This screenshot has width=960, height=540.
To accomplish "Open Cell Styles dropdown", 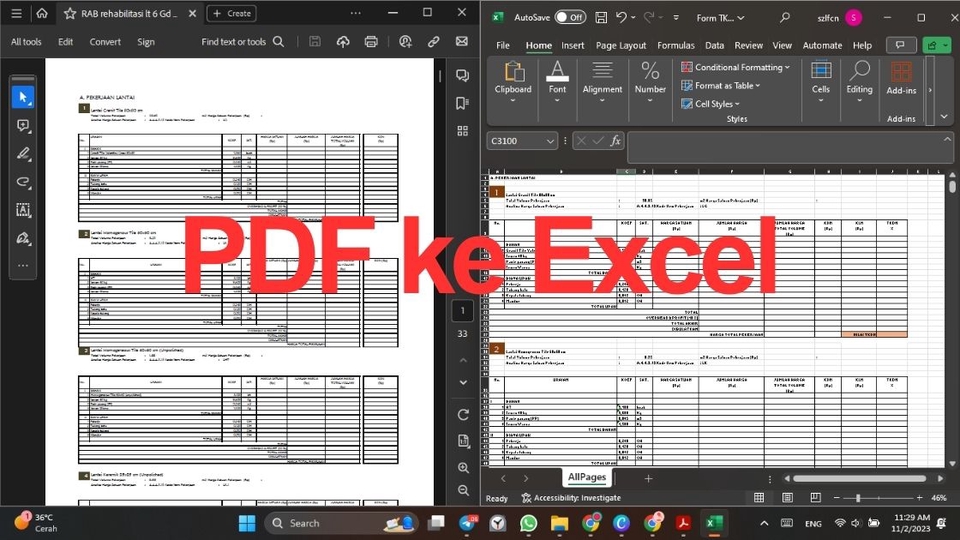I will [x=711, y=103].
